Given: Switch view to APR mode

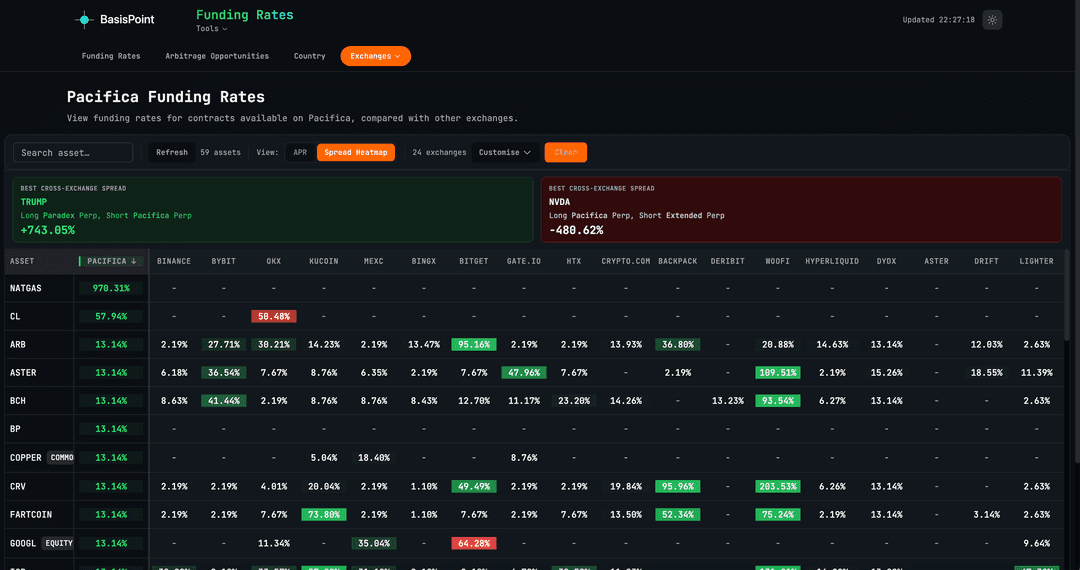Looking at the screenshot, I should point(300,153).
